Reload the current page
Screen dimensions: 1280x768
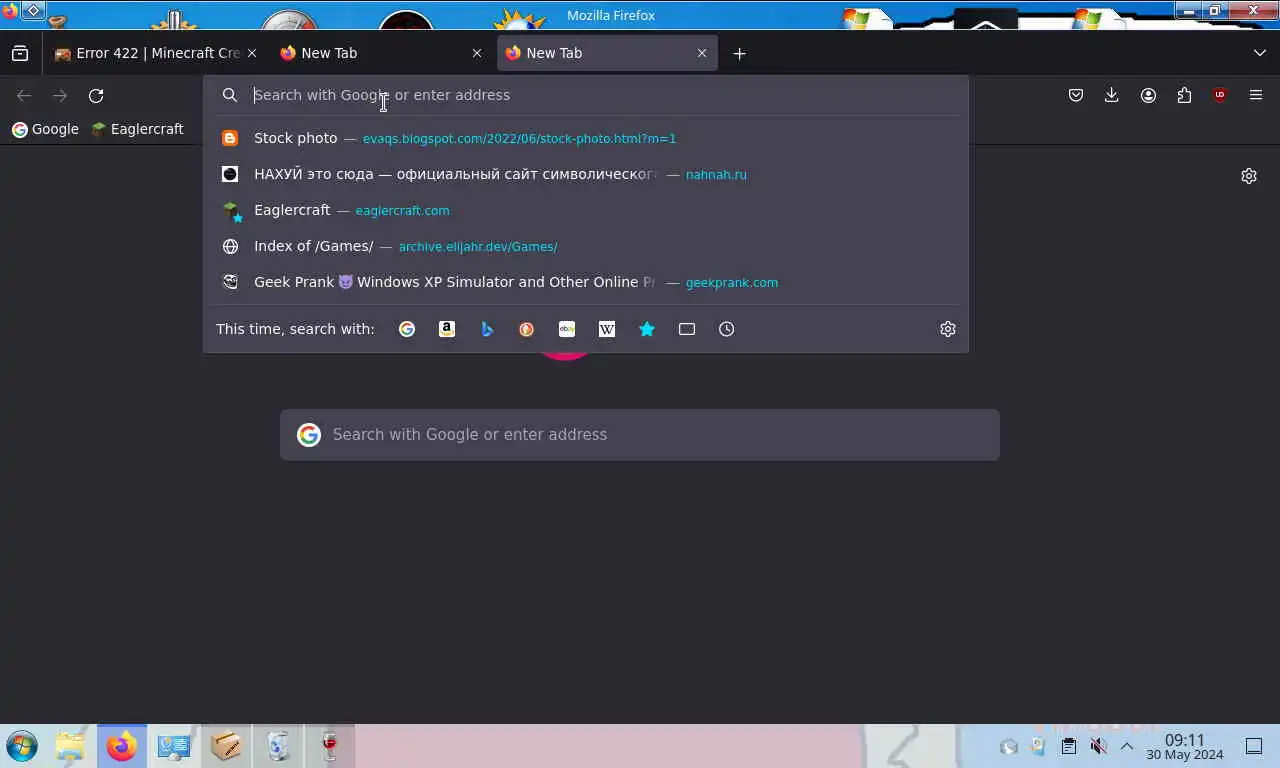(96, 95)
